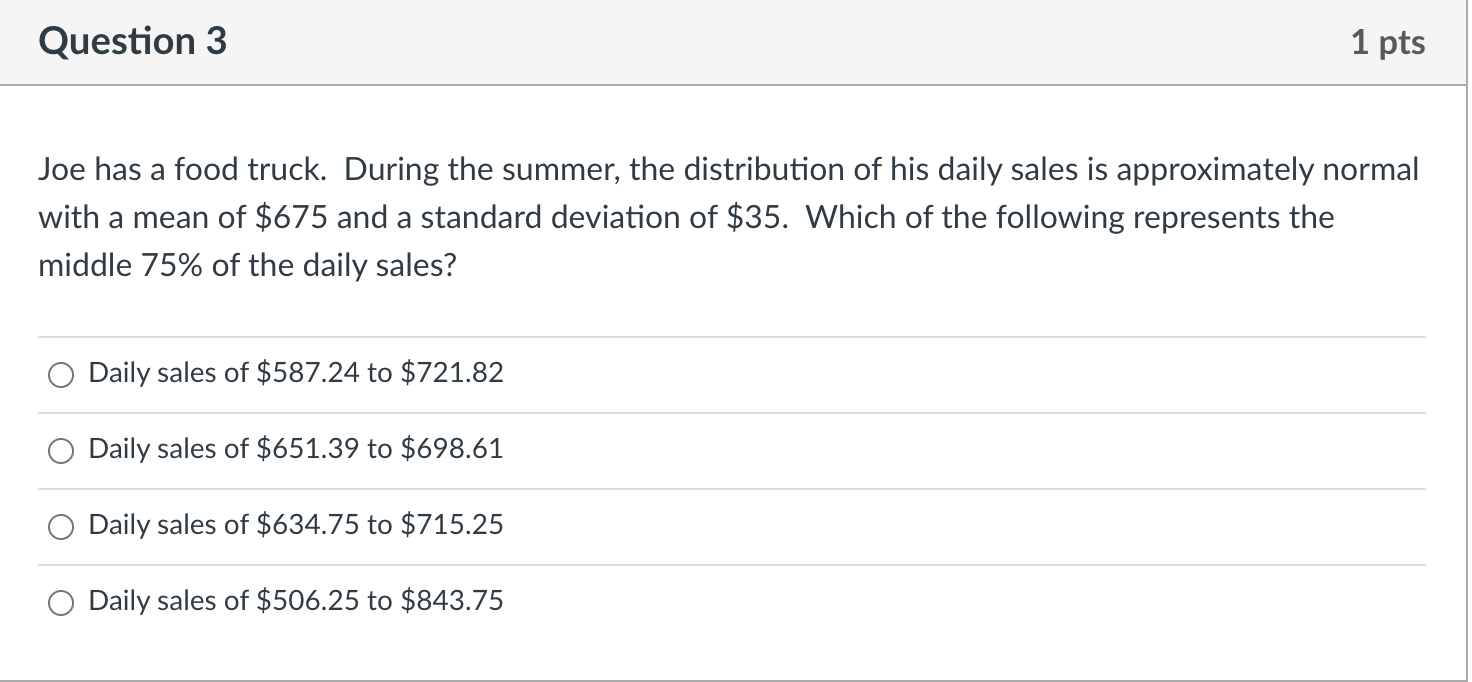Pick the $506.25 to $843.75 radio button
The width and height of the screenshot is (1472, 682).
click(x=62, y=603)
